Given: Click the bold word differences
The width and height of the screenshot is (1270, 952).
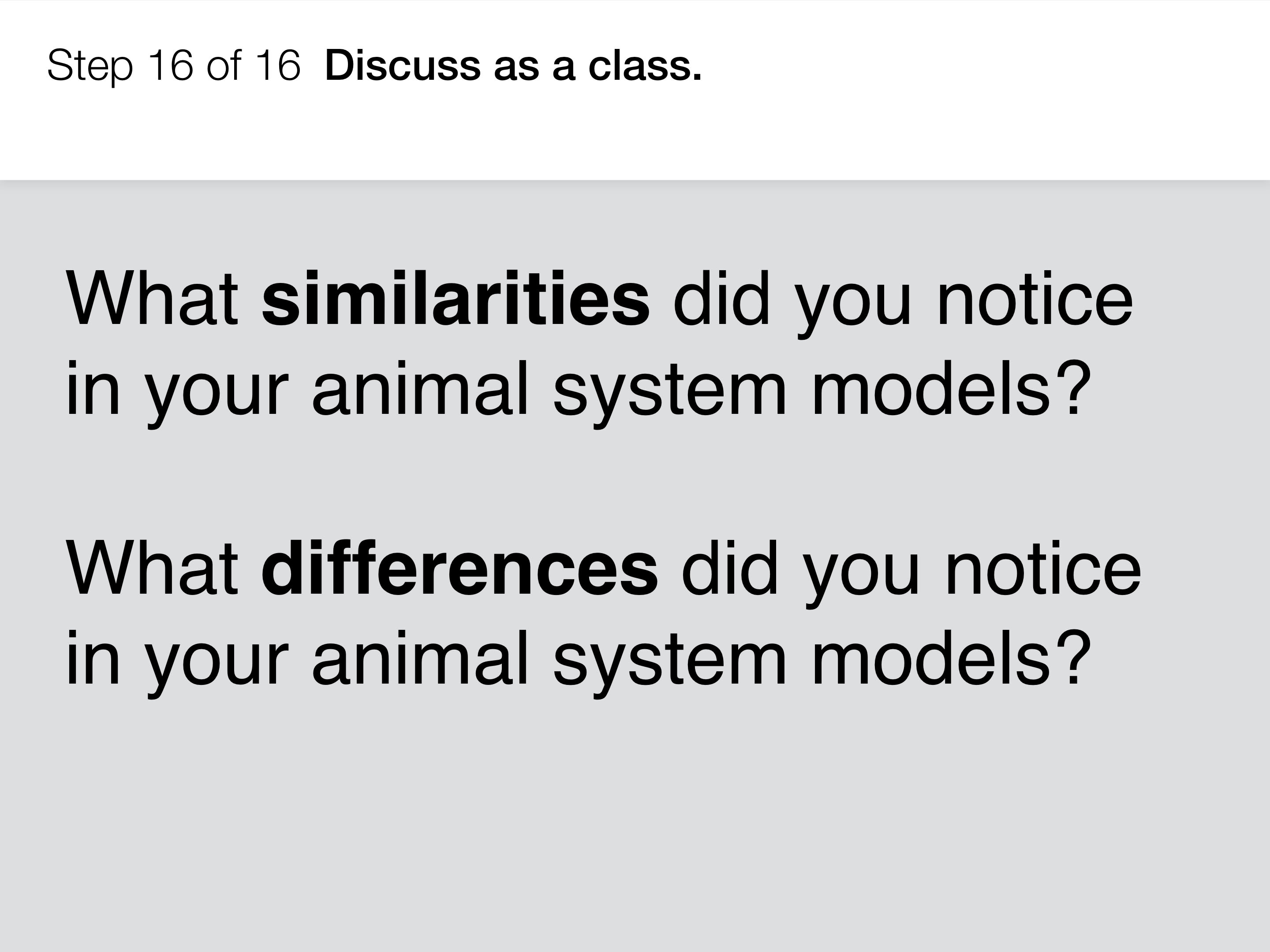Looking at the screenshot, I should click(460, 568).
